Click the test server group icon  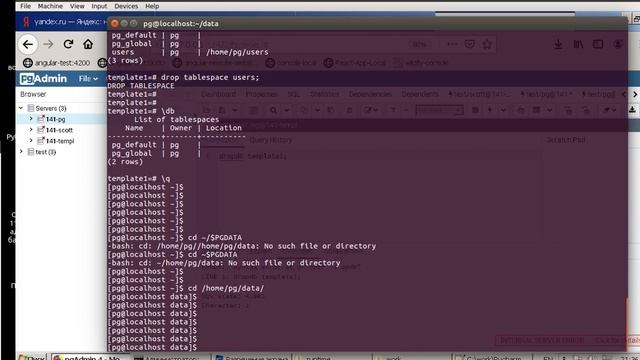tap(31, 152)
